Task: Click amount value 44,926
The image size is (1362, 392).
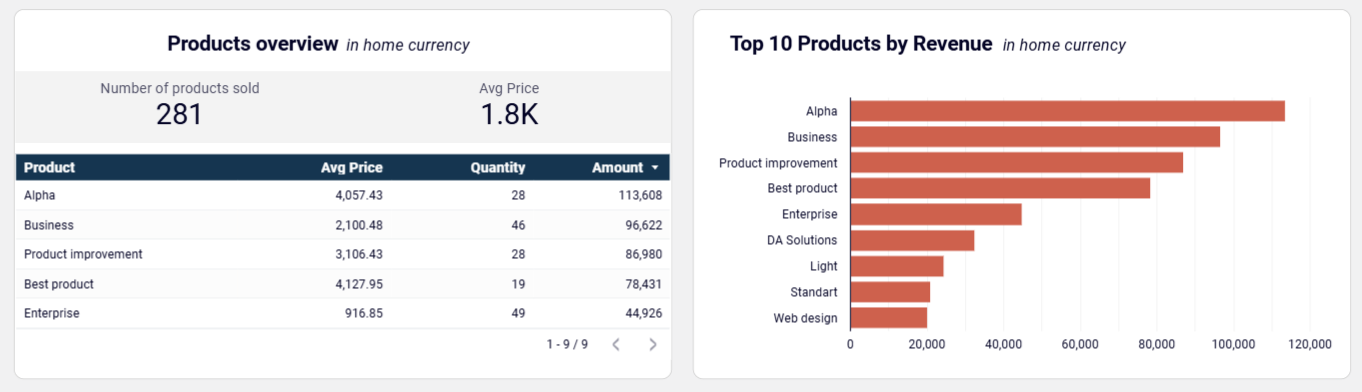Action: (643, 313)
